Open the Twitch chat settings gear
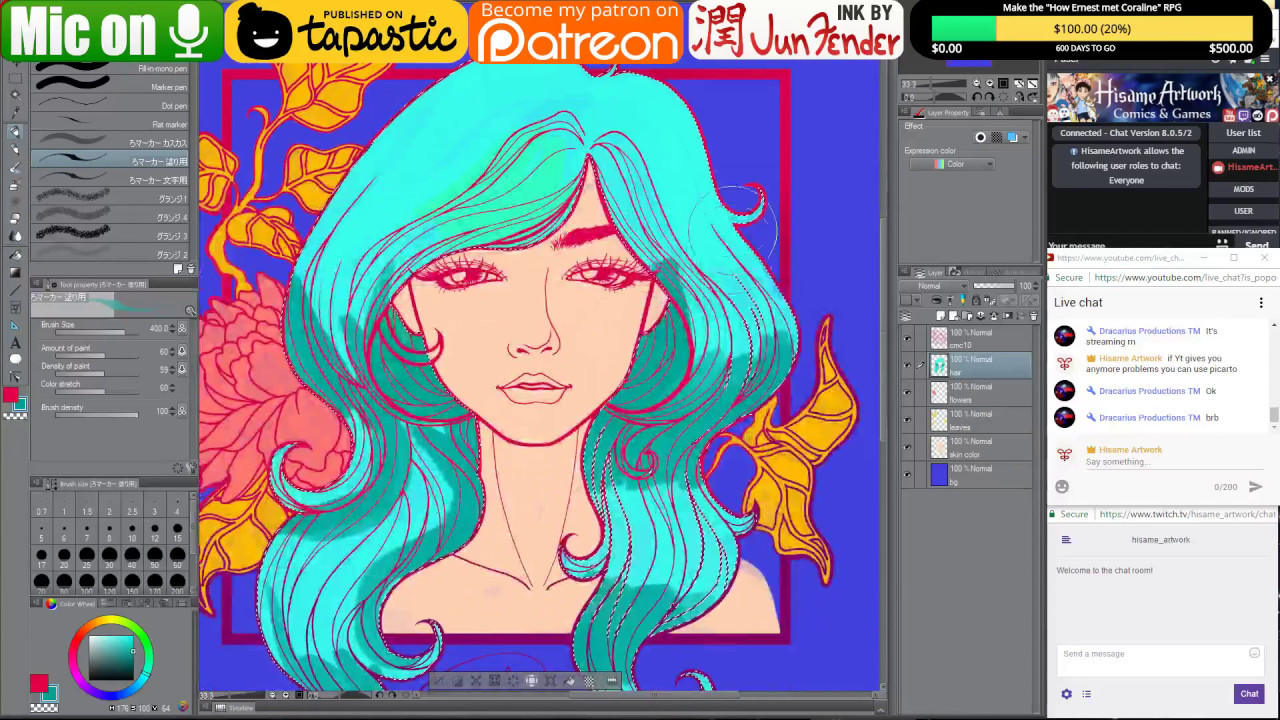The image size is (1280, 720). pos(1066,694)
